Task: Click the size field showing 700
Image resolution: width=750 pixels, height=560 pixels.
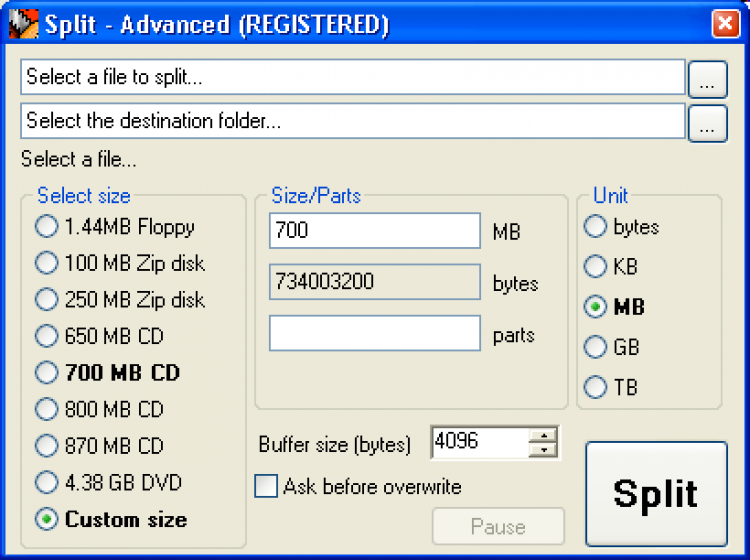Action: pyautogui.click(x=375, y=231)
